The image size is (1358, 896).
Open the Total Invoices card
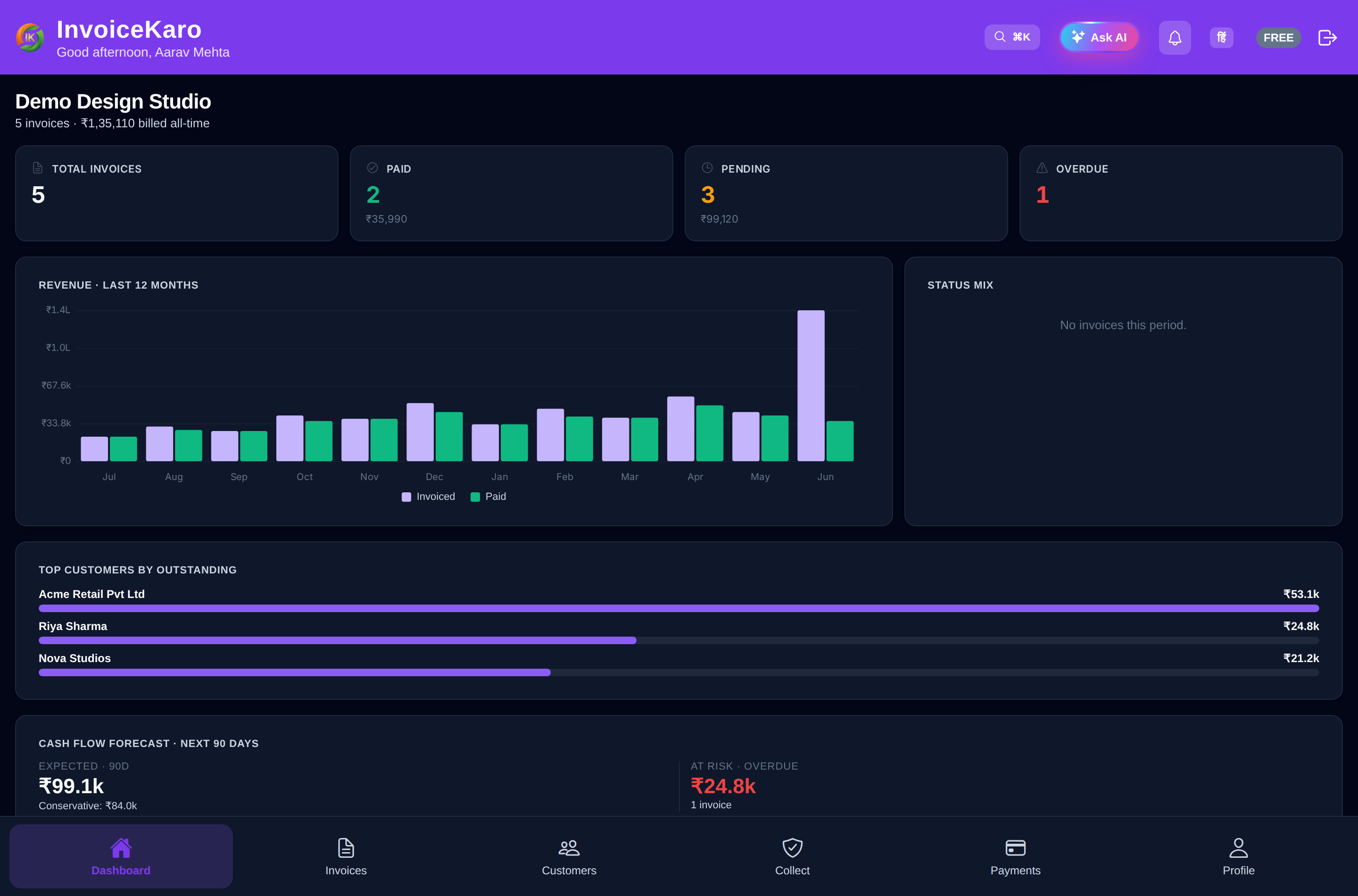coord(176,193)
